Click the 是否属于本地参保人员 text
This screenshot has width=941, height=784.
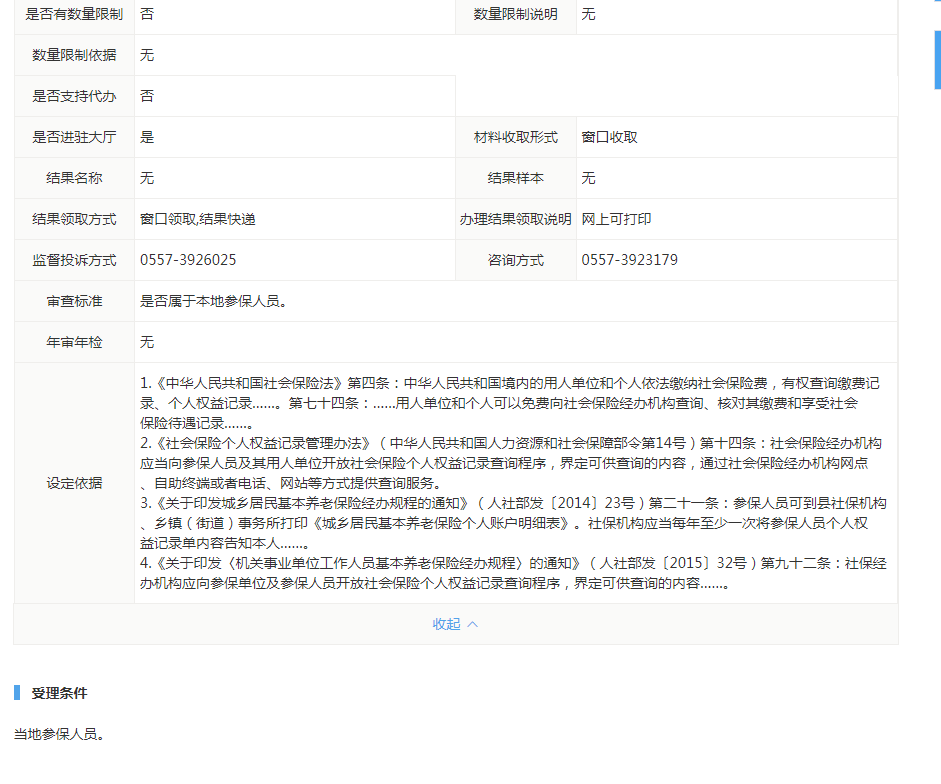[214, 301]
